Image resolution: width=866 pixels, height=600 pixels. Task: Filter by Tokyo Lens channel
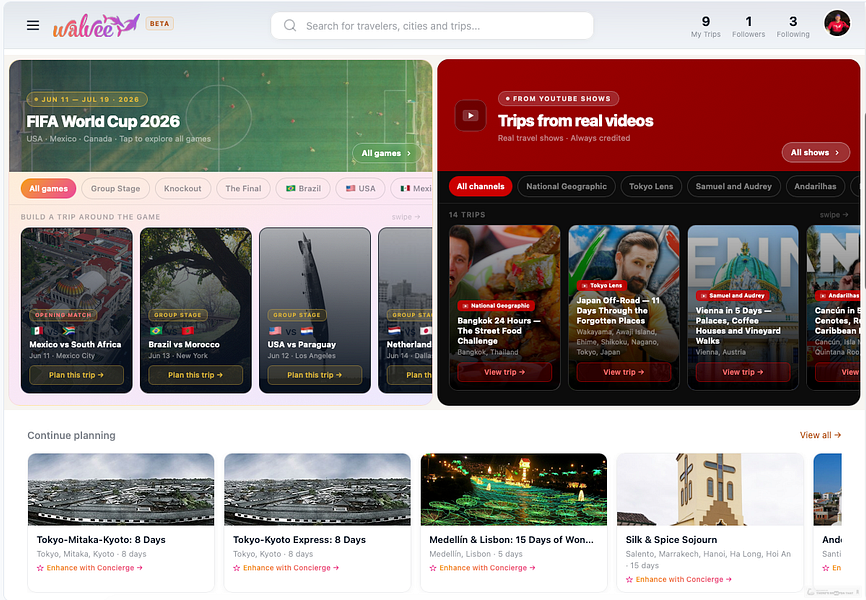pyautogui.click(x=651, y=186)
